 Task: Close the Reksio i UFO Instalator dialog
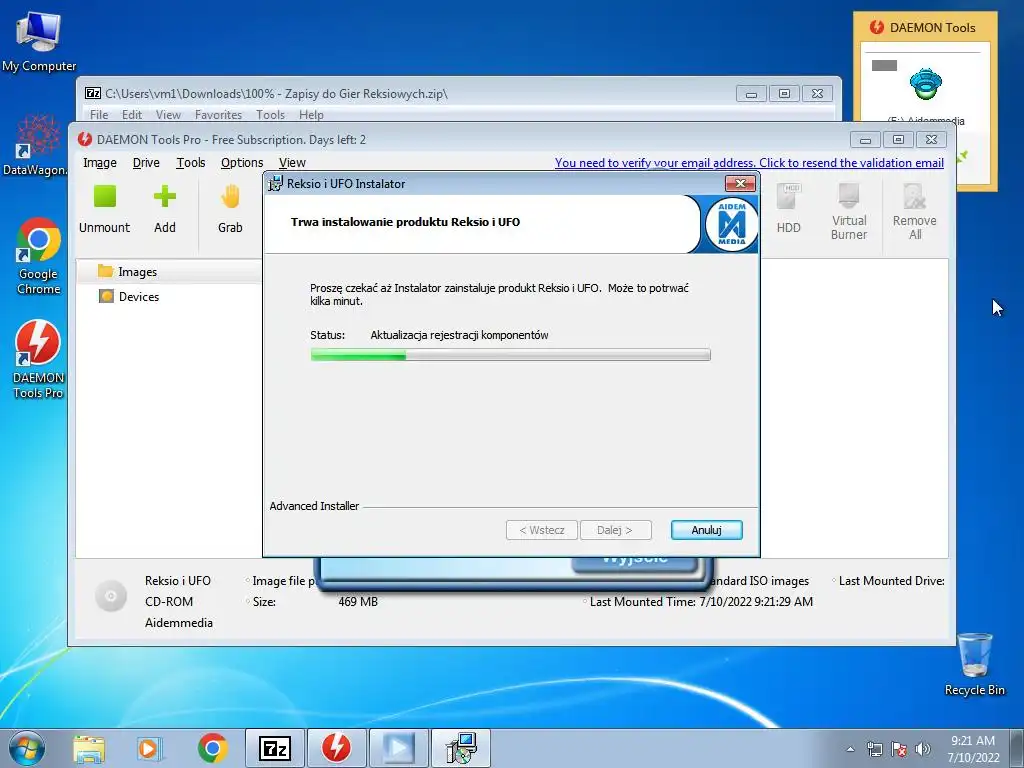pos(741,184)
